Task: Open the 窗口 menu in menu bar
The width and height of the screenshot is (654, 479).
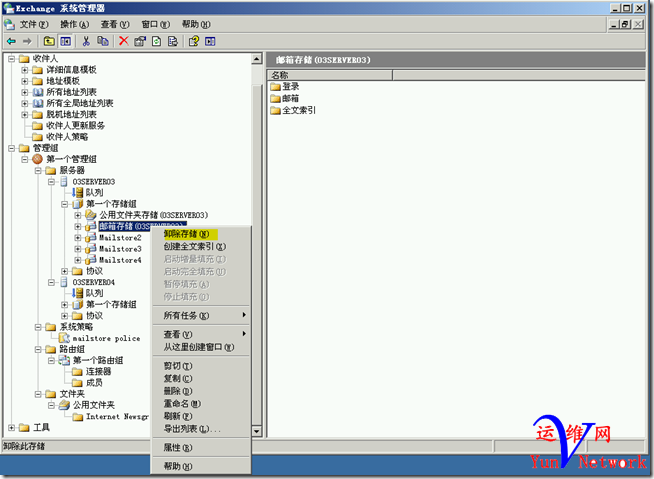Action: coord(156,24)
